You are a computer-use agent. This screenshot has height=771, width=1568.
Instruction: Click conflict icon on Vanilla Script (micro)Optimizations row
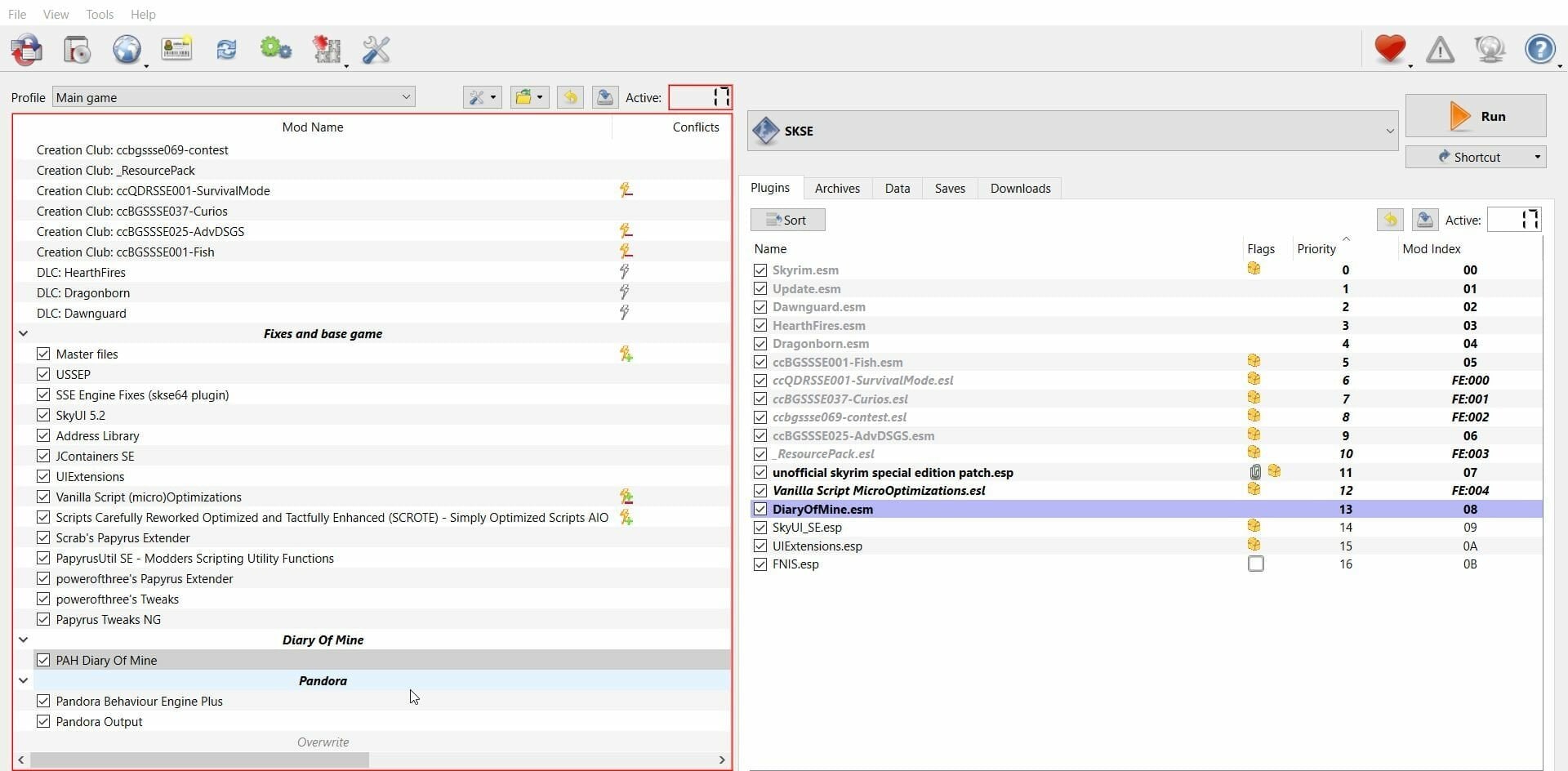[626, 497]
